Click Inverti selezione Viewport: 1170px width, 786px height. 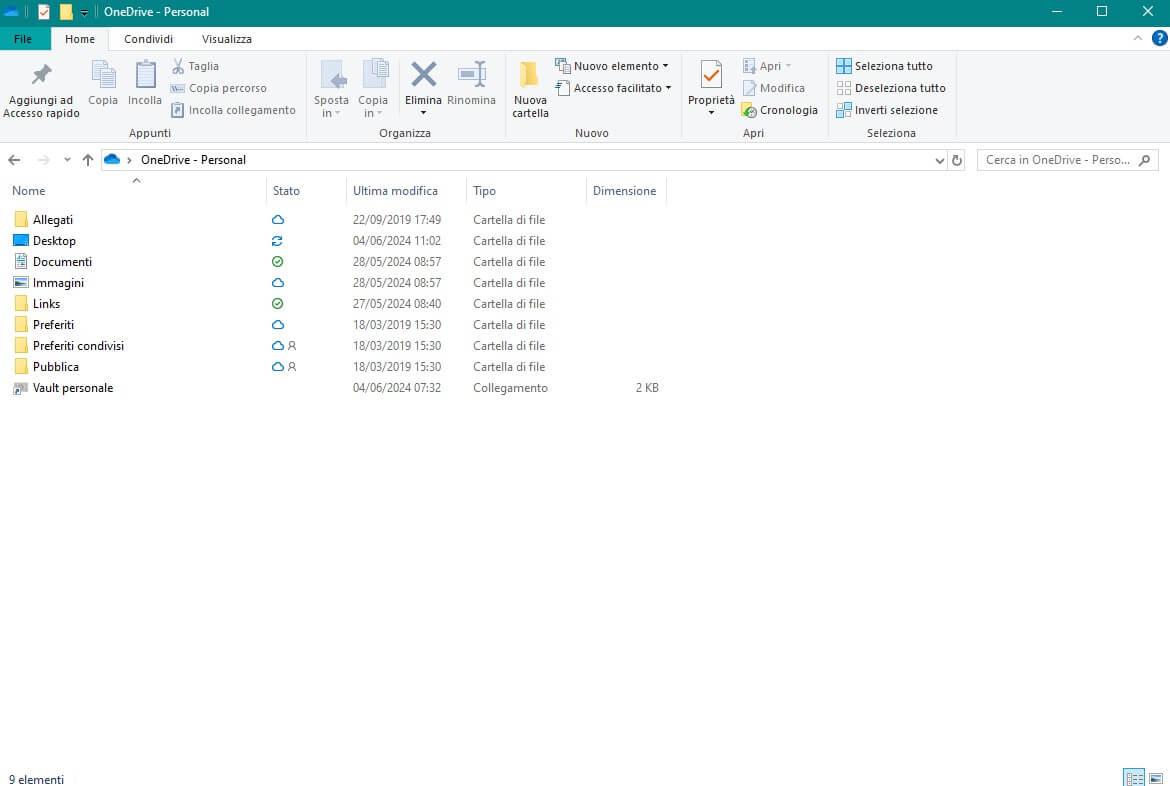[888, 110]
